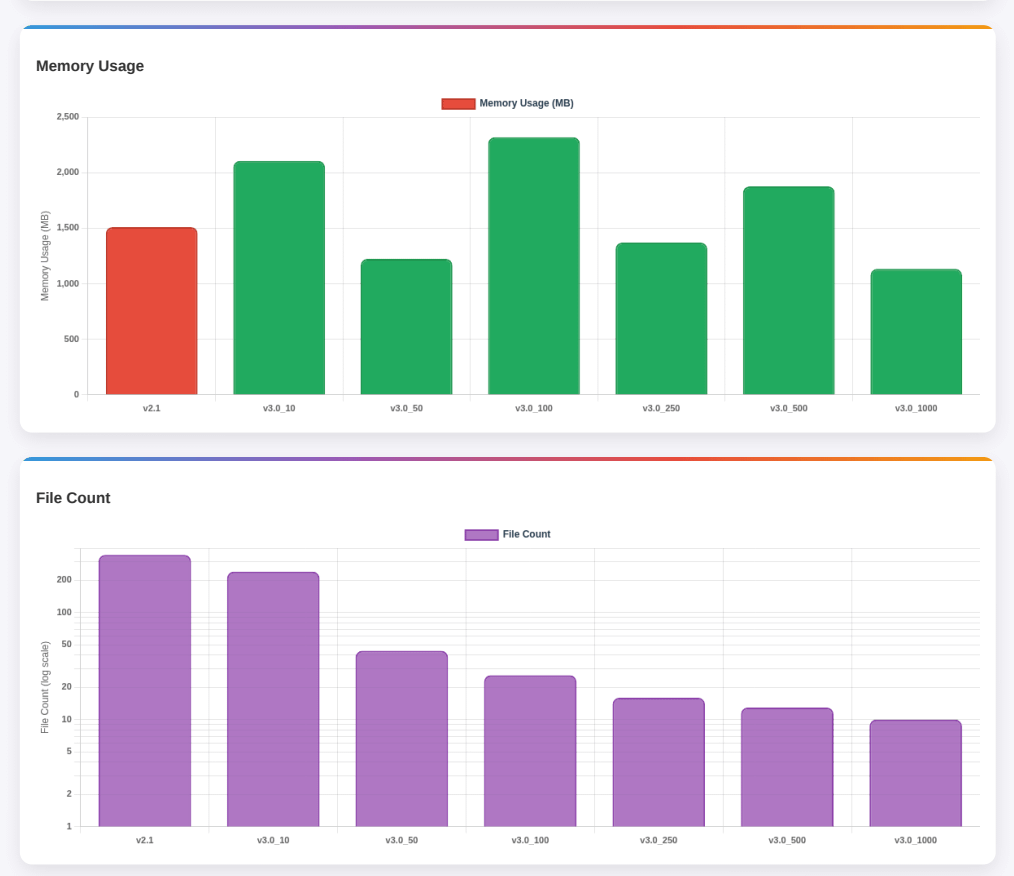Select the v3.0_100 file count bar
The height and width of the screenshot is (876, 1014).
530,751
